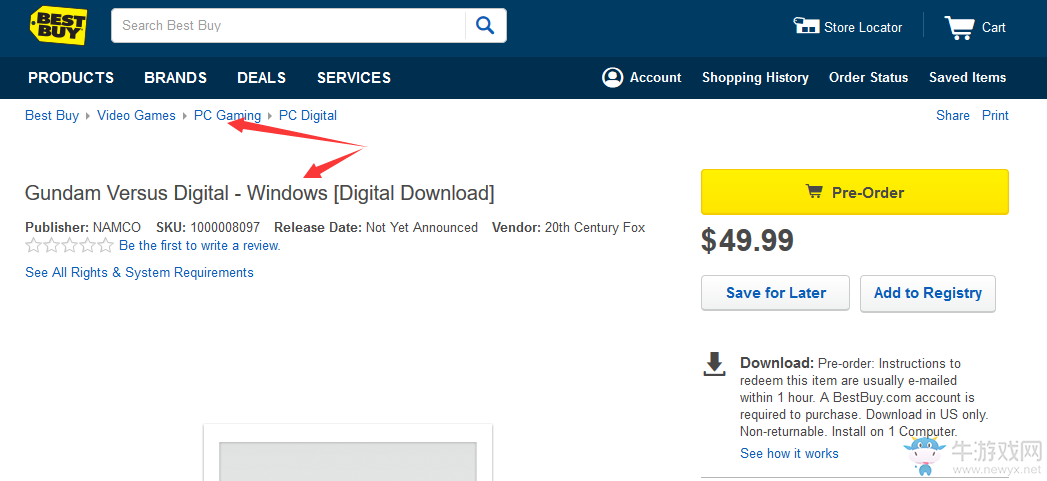1047x481 pixels.
Task: Check Order Status
Action: click(x=869, y=77)
